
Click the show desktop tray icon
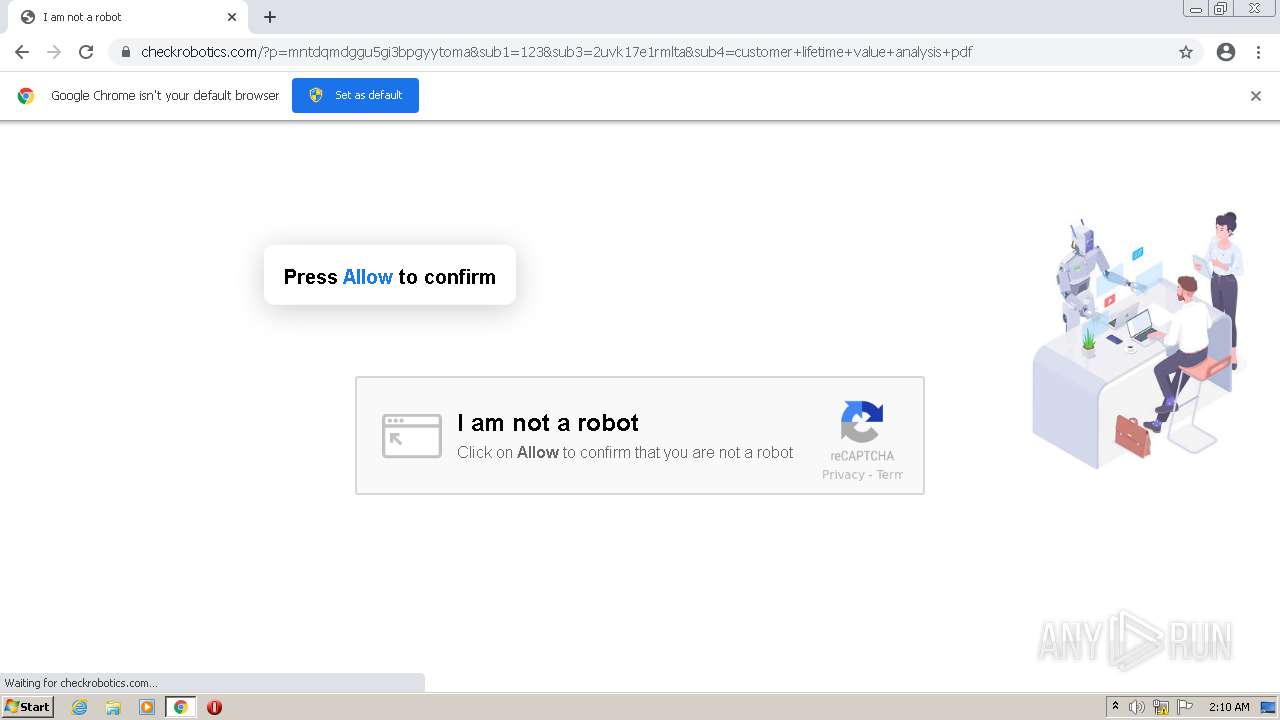click(1269, 707)
